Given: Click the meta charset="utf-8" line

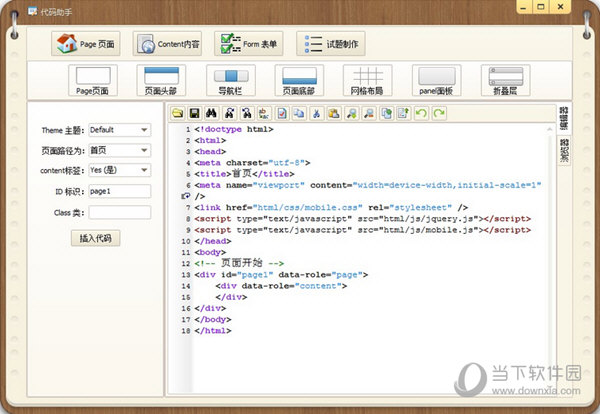Looking at the screenshot, I should coord(252,163).
